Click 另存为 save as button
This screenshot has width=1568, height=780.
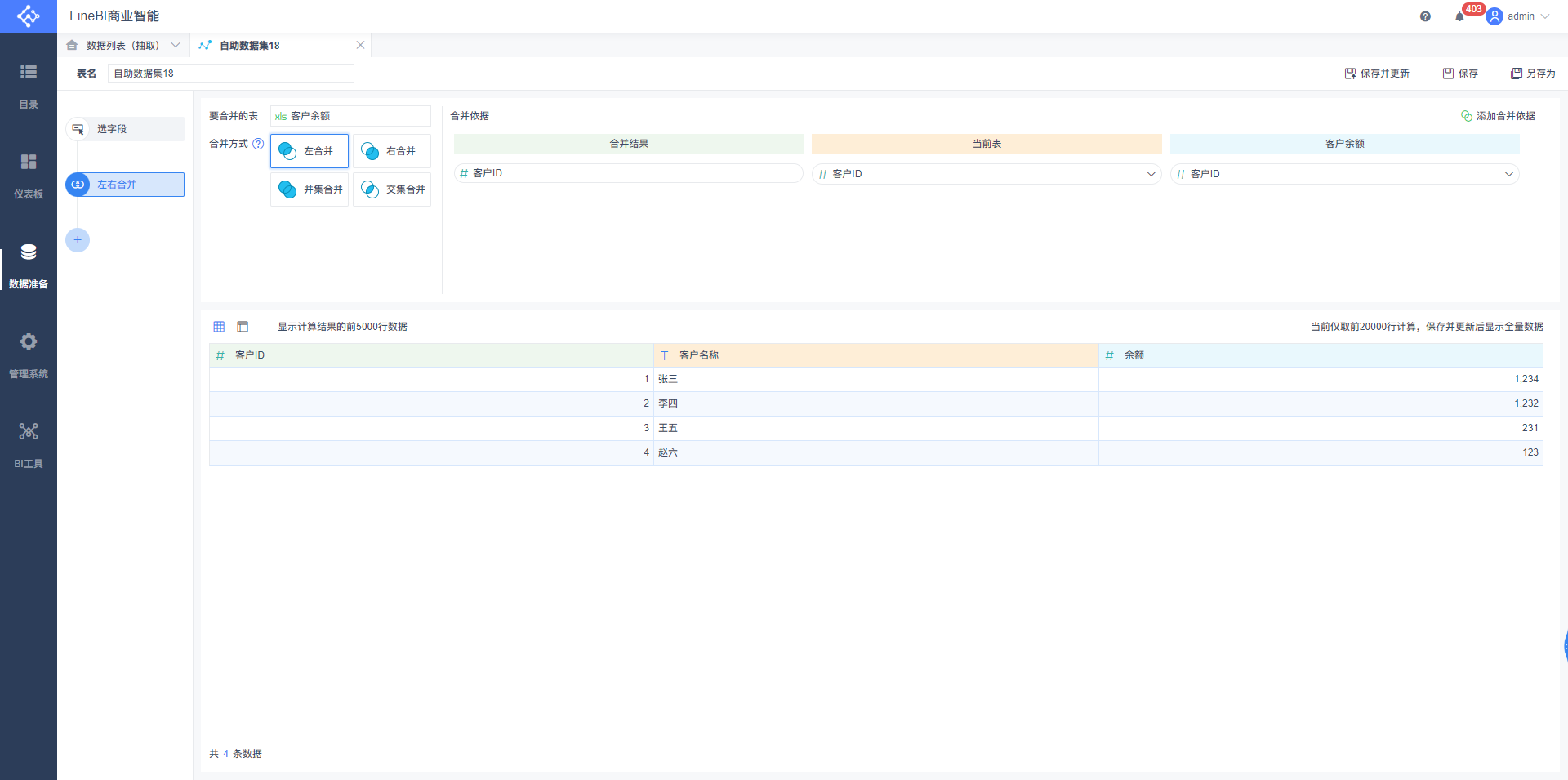[x=1533, y=74]
